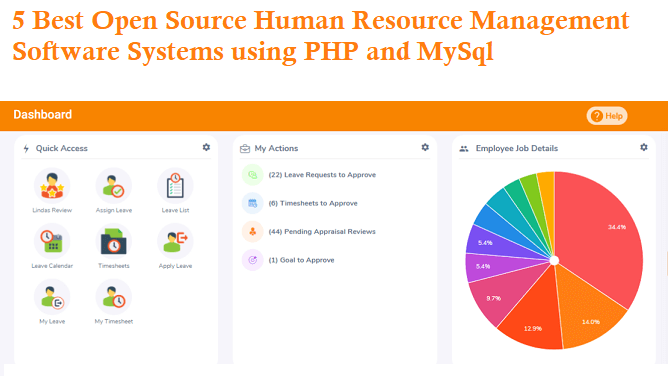The image size is (671, 376).
Task: Click the Dashboard header title
Action: point(42,115)
